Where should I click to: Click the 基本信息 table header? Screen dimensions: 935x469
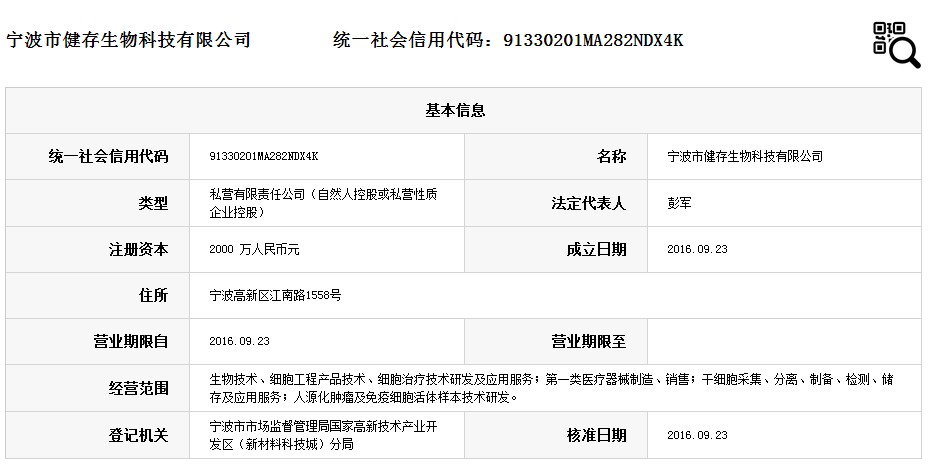coord(463,111)
